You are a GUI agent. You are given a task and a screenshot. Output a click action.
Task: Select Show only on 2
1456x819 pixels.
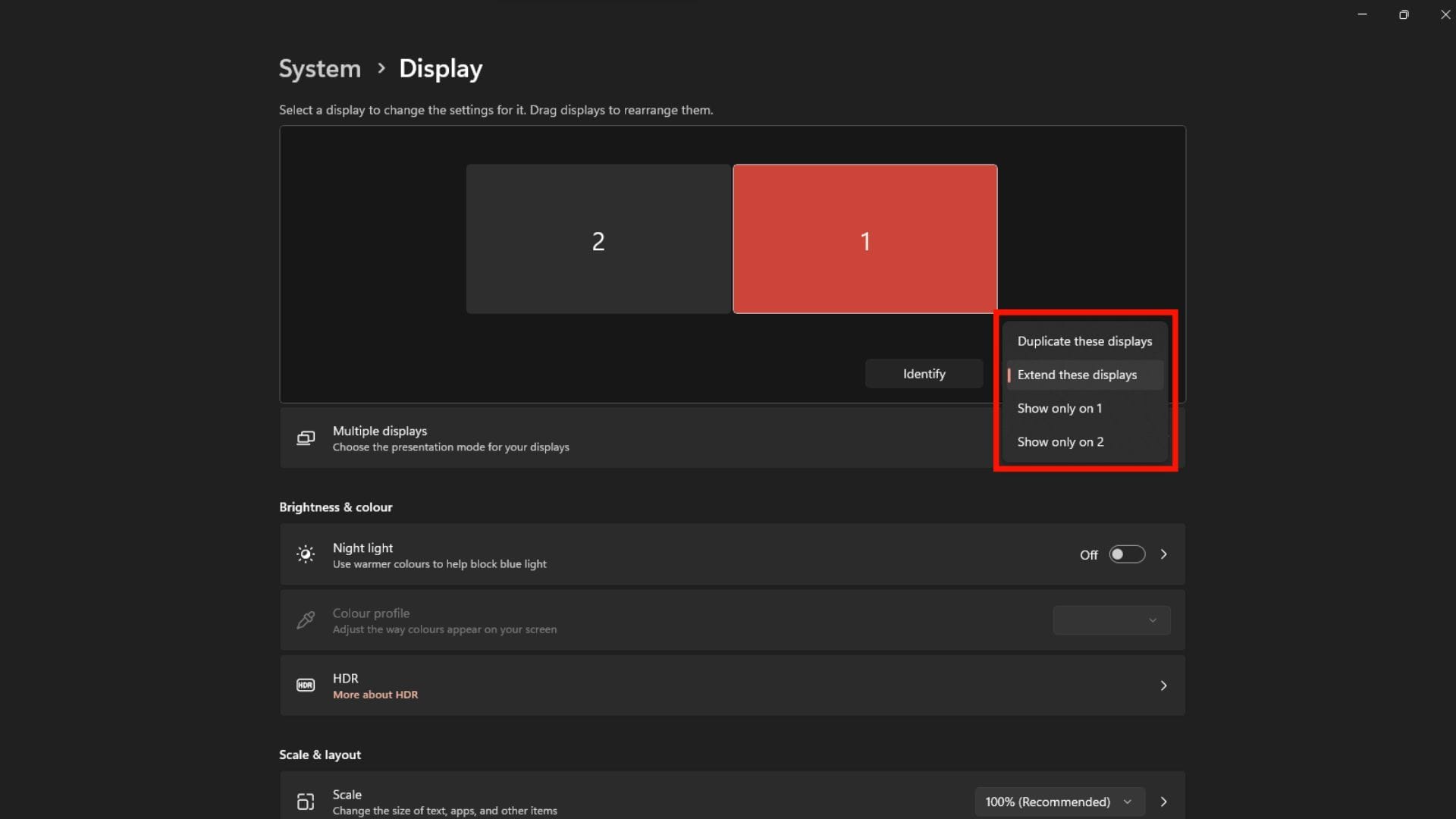pyautogui.click(x=1060, y=441)
